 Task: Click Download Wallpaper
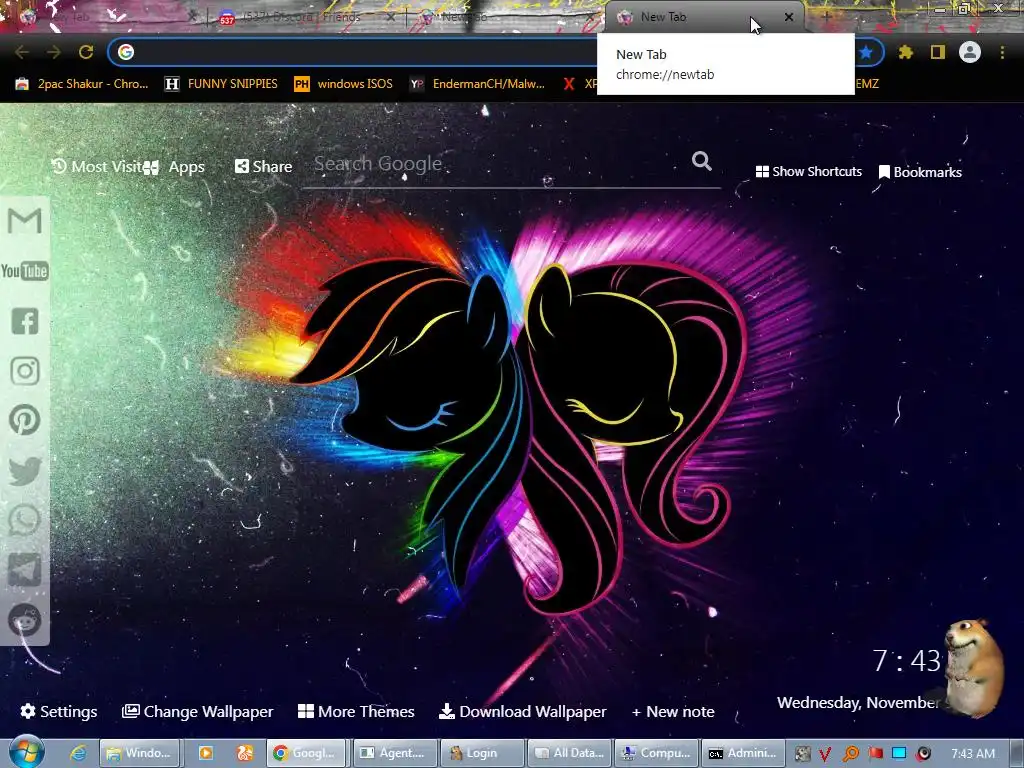[x=522, y=711]
